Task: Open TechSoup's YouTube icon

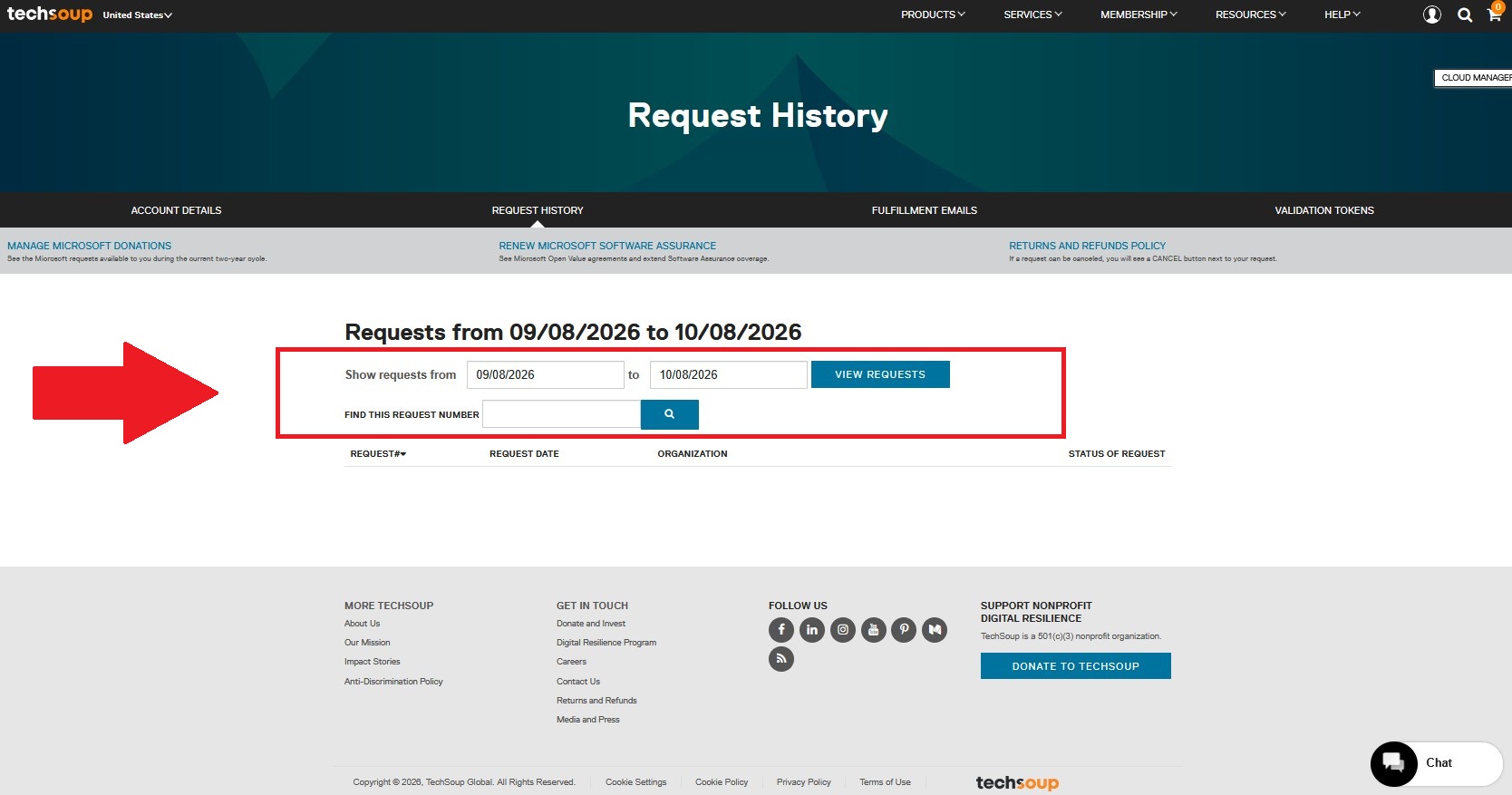Action: click(874, 629)
